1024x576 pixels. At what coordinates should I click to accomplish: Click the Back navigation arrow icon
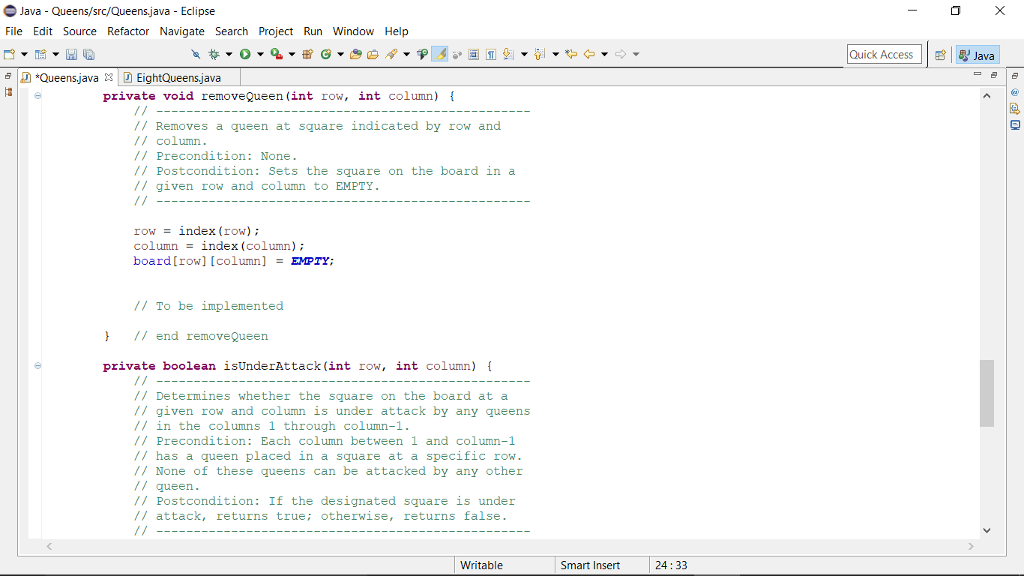pos(589,54)
